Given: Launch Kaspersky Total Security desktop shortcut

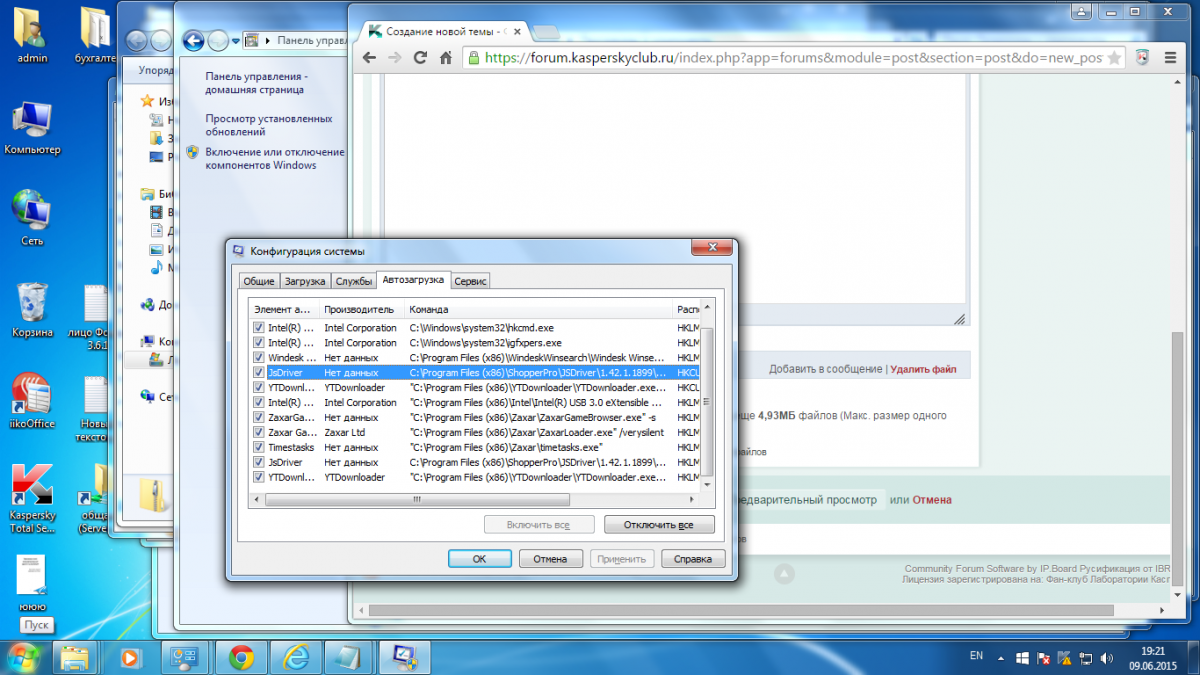Looking at the screenshot, I should coord(32,497).
